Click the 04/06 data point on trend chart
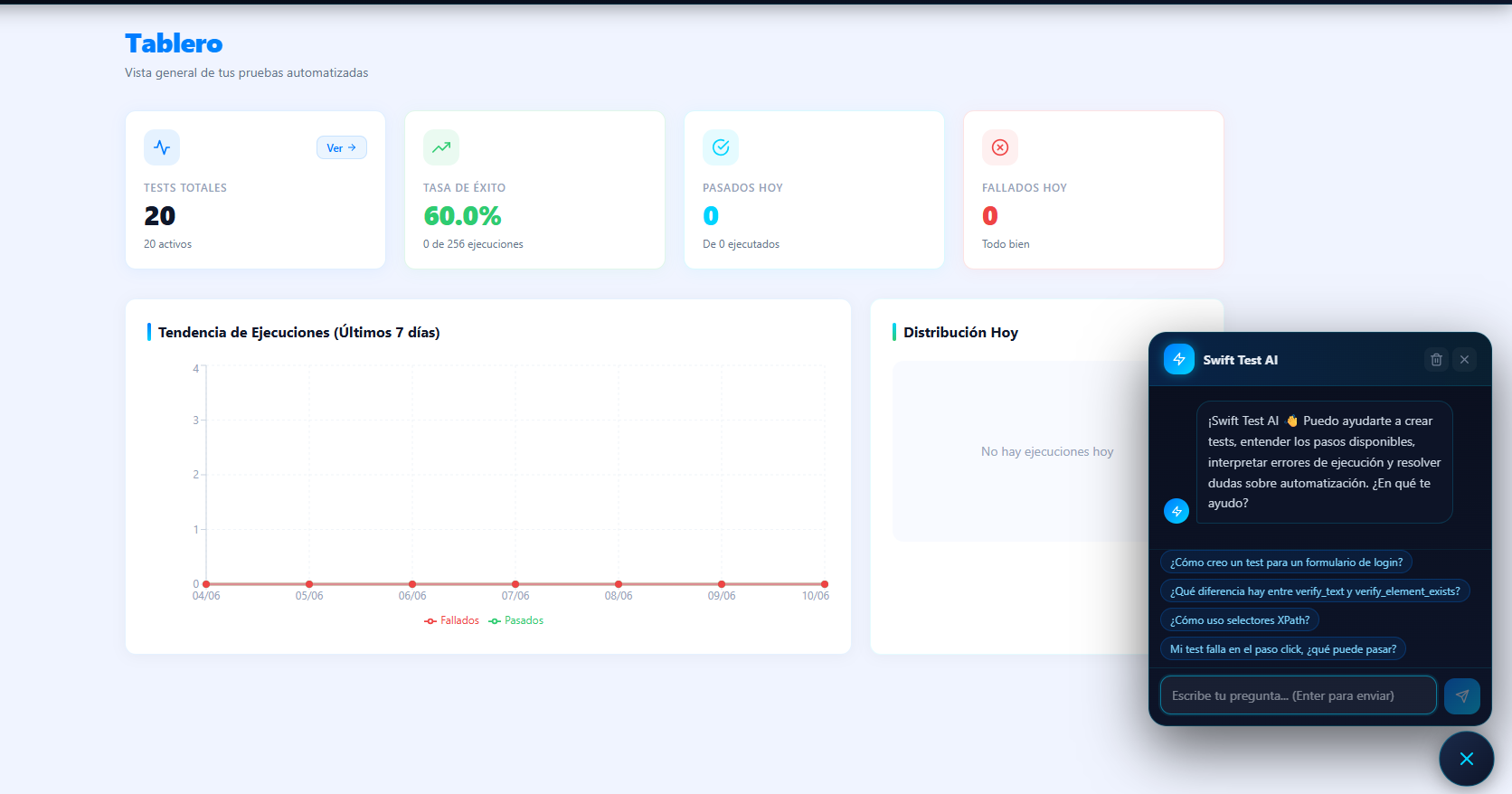This screenshot has height=794, width=1512. point(206,584)
